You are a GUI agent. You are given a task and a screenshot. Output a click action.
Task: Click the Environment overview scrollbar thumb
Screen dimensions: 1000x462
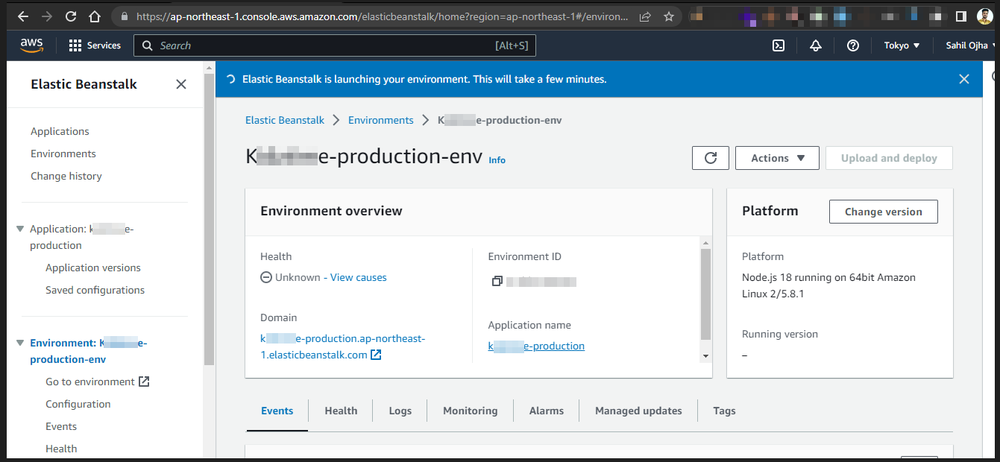(705, 294)
